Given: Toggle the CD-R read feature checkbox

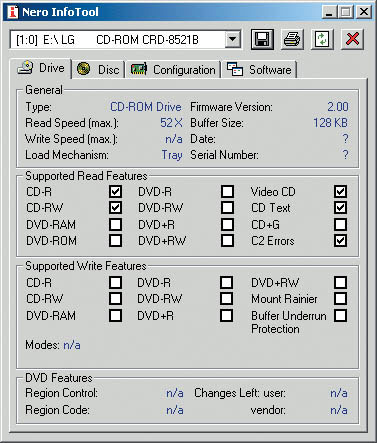Looking at the screenshot, I should (116, 192).
